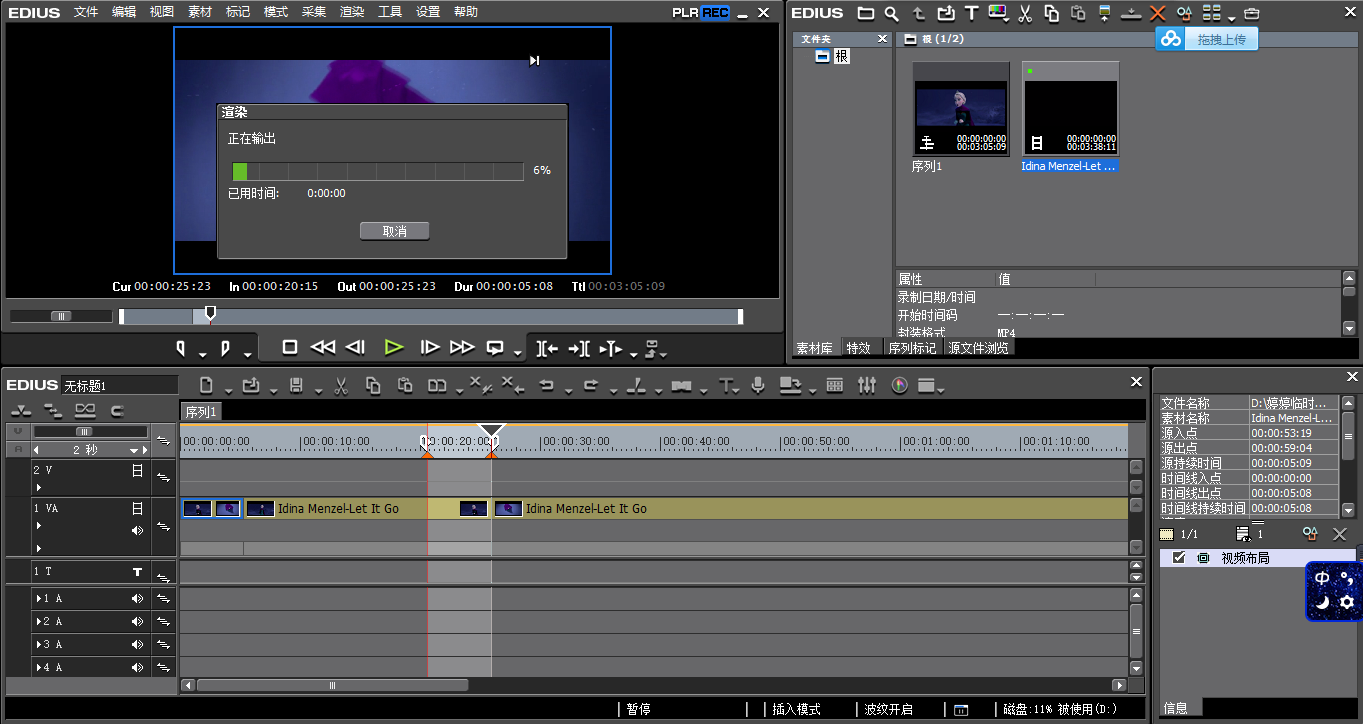Toggle video mute on 2 V track
This screenshot has height=724, width=1363.
tap(137, 470)
